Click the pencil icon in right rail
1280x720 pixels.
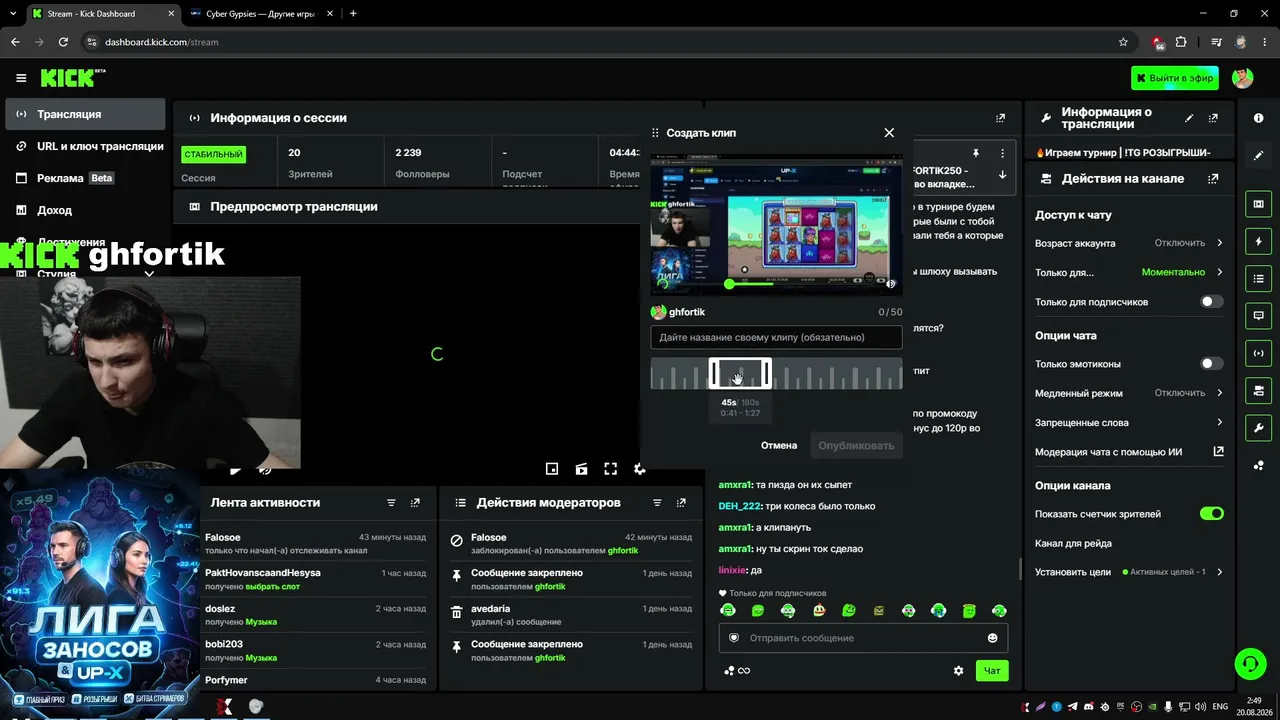[x=1258, y=155]
